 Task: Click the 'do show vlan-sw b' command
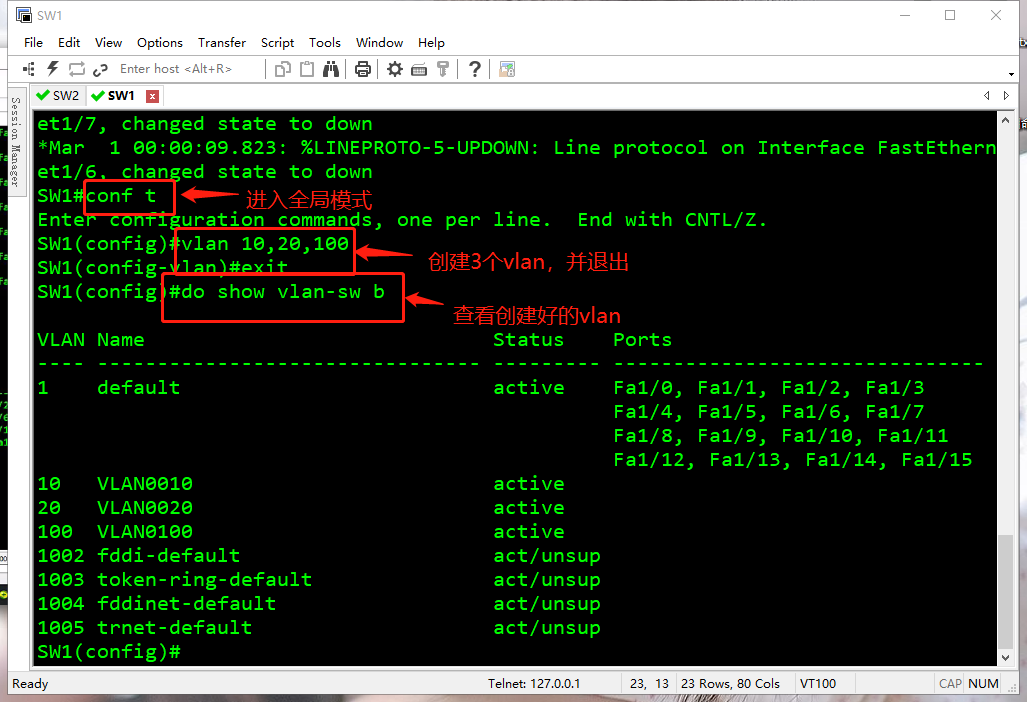[x=283, y=292]
